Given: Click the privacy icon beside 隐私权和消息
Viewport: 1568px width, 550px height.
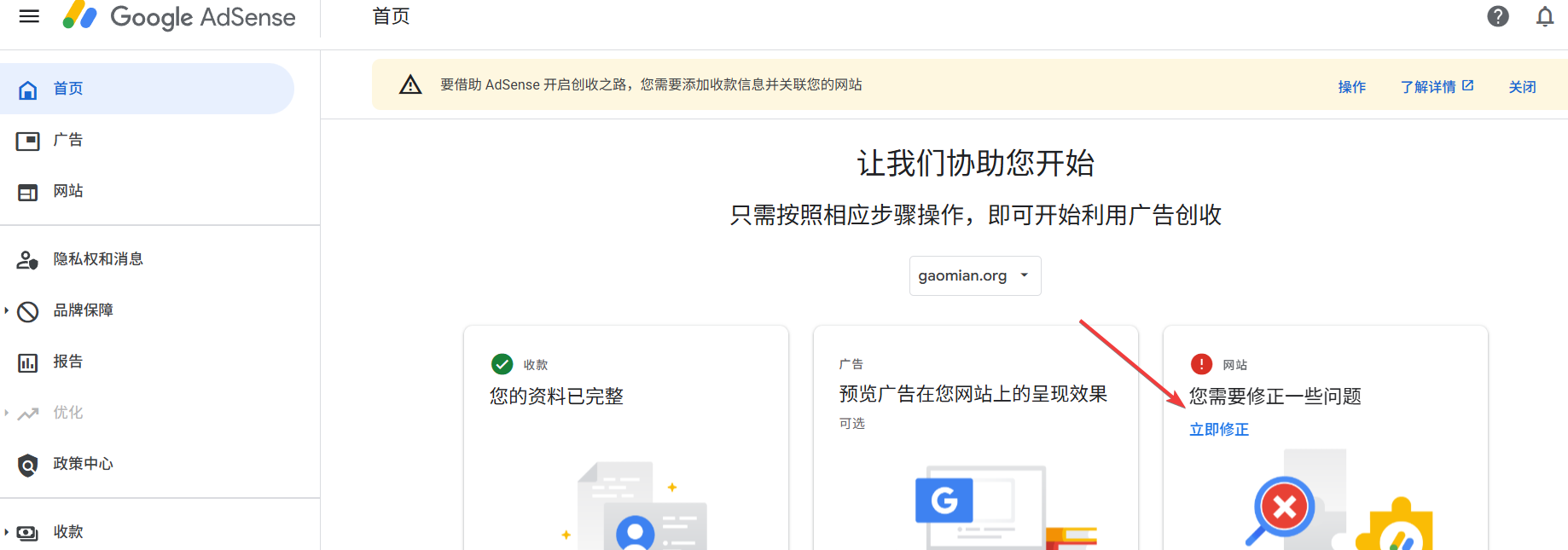Looking at the screenshot, I should point(28,260).
